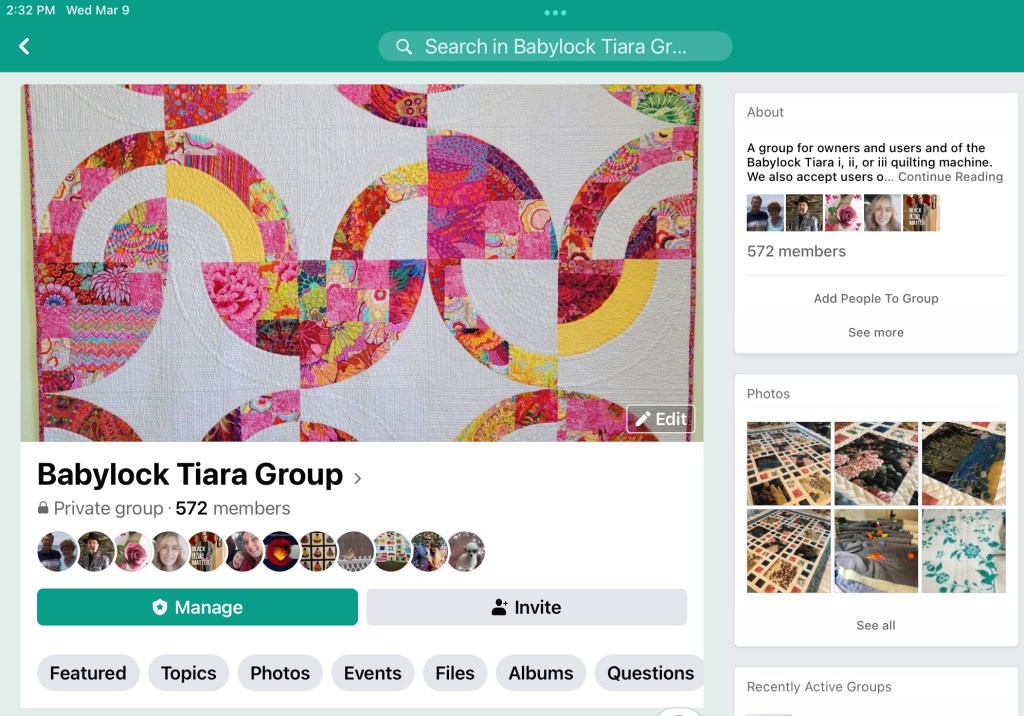
Task: Open the teal floral photo thumbnail
Action: [963, 551]
